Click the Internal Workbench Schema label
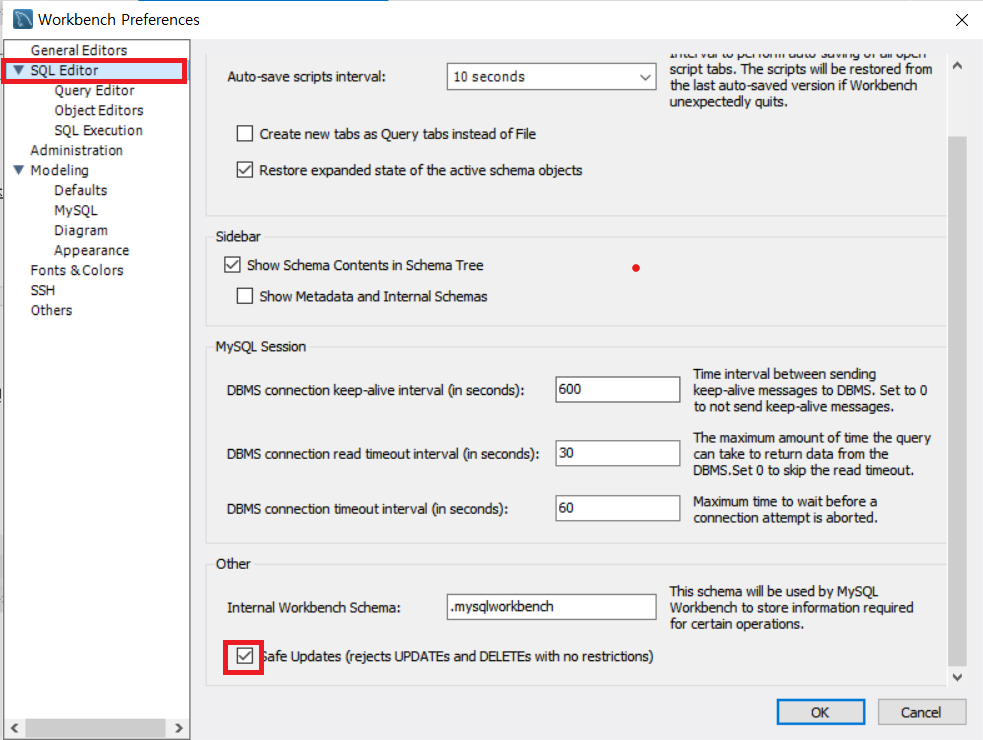 [313, 608]
